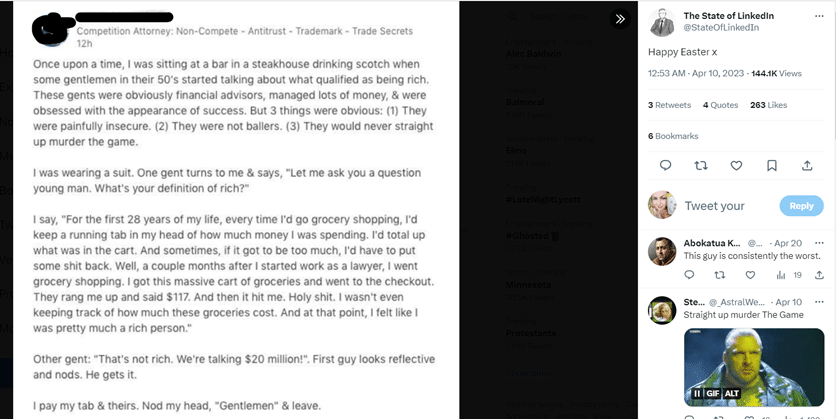Open more options for main tweet
Screen dimensions: 836x419
(x=819, y=17)
